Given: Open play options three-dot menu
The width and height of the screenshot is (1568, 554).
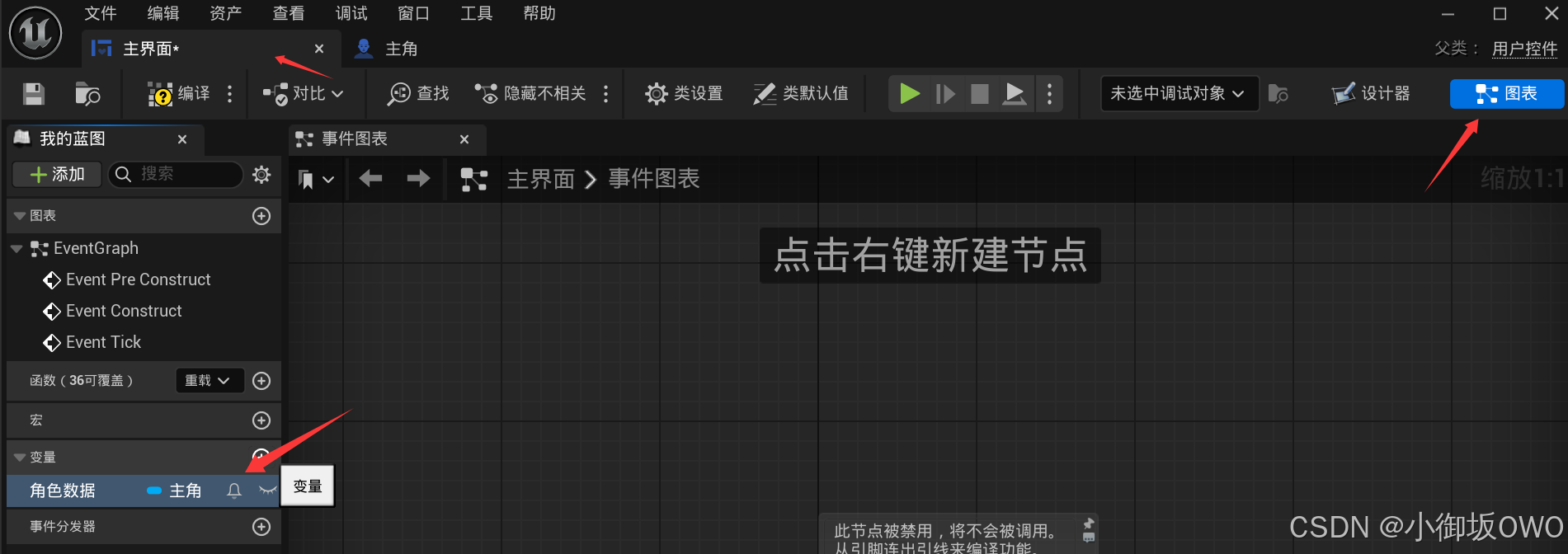Looking at the screenshot, I should pos(1049,94).
